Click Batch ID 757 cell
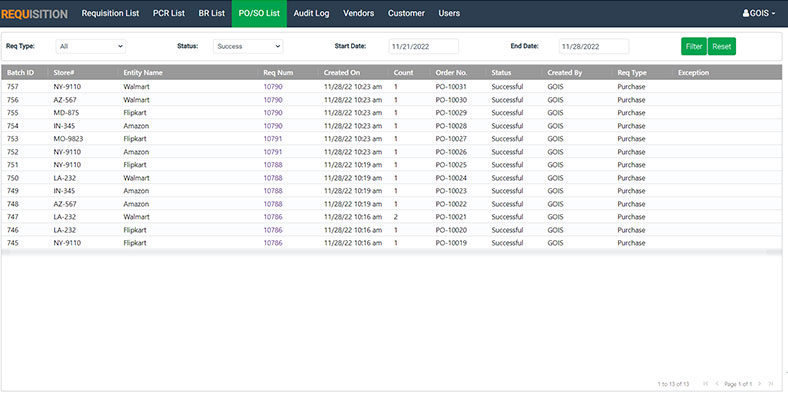The image size is (788, 395). coord(13,86)
